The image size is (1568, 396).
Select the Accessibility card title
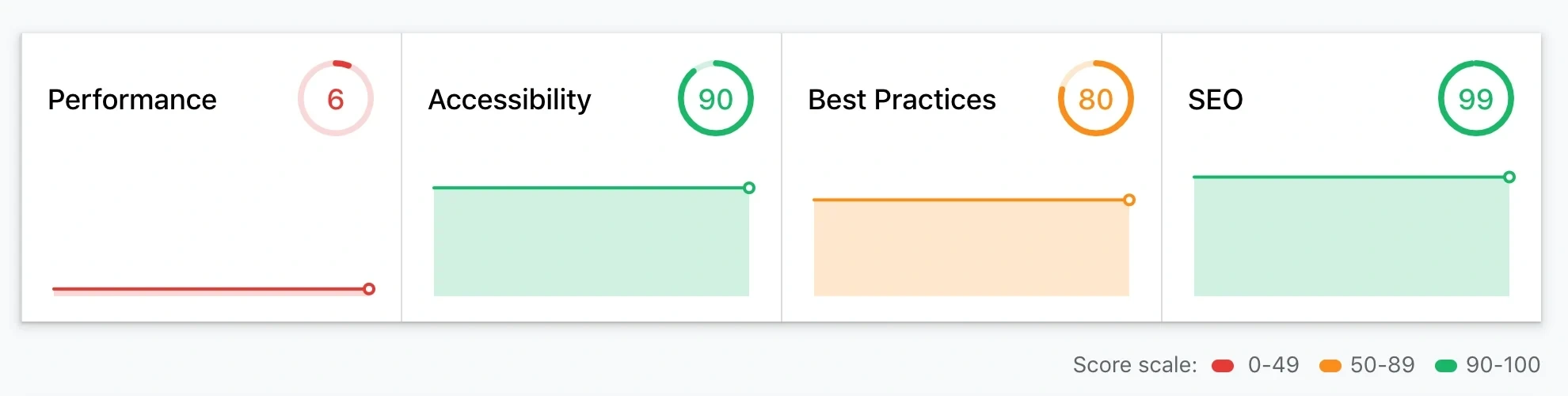(510, 100)
